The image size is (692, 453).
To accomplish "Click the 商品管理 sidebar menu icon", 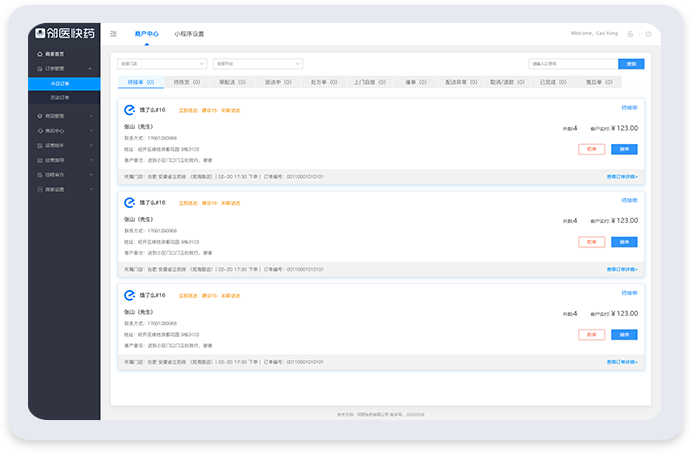I will pos(40,116).
